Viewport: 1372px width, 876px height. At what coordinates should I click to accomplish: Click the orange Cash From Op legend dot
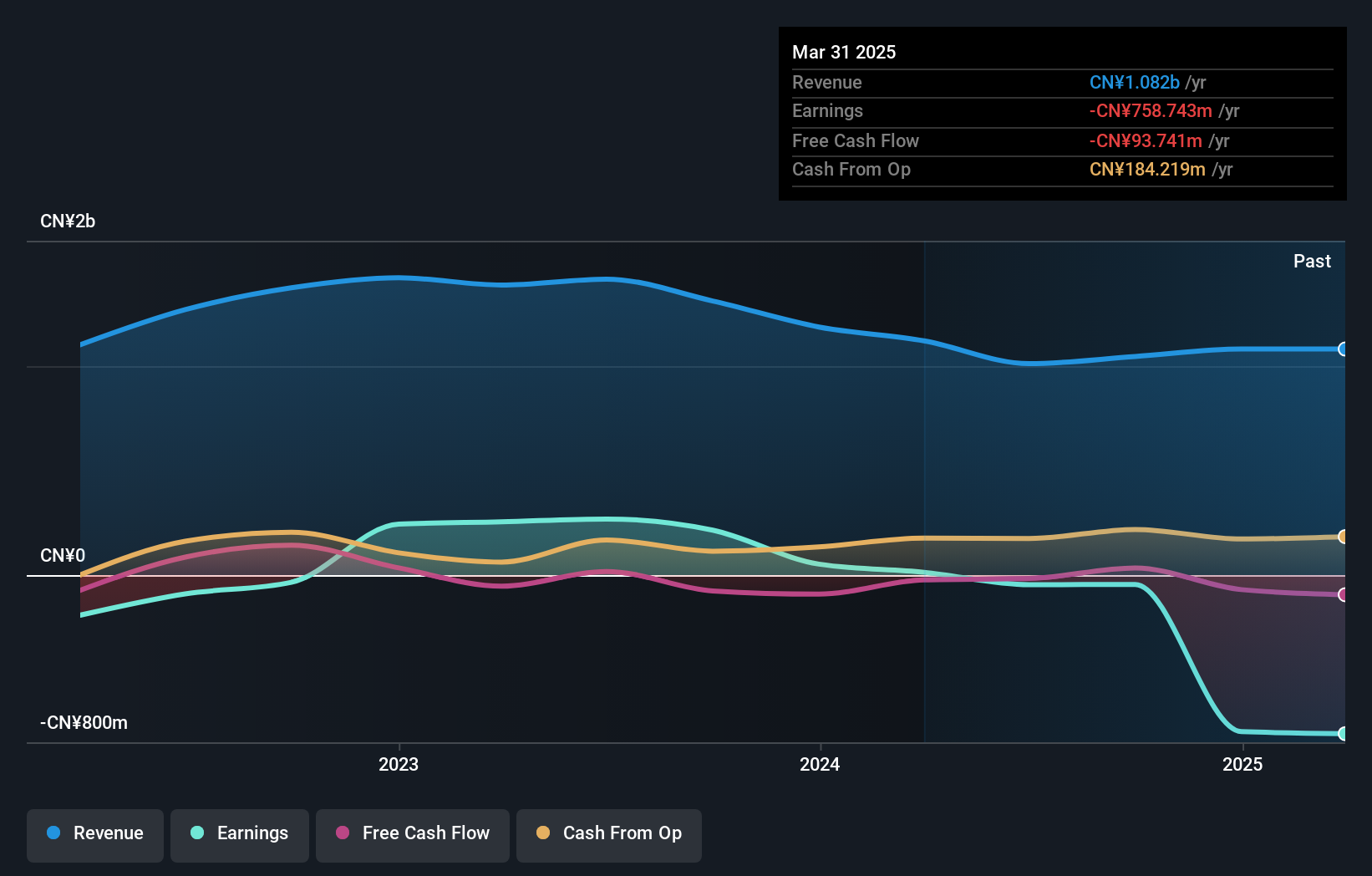pos(543,833)
